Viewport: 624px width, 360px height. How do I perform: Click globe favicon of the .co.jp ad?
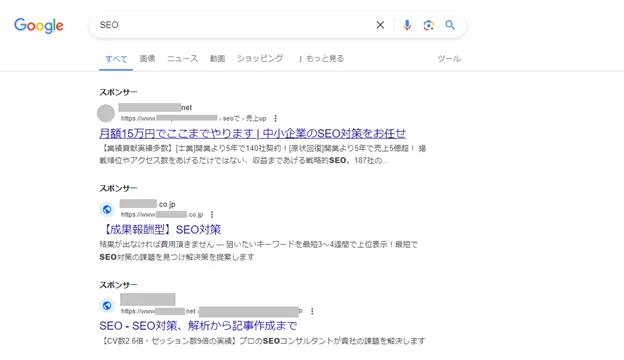(107, 209)
